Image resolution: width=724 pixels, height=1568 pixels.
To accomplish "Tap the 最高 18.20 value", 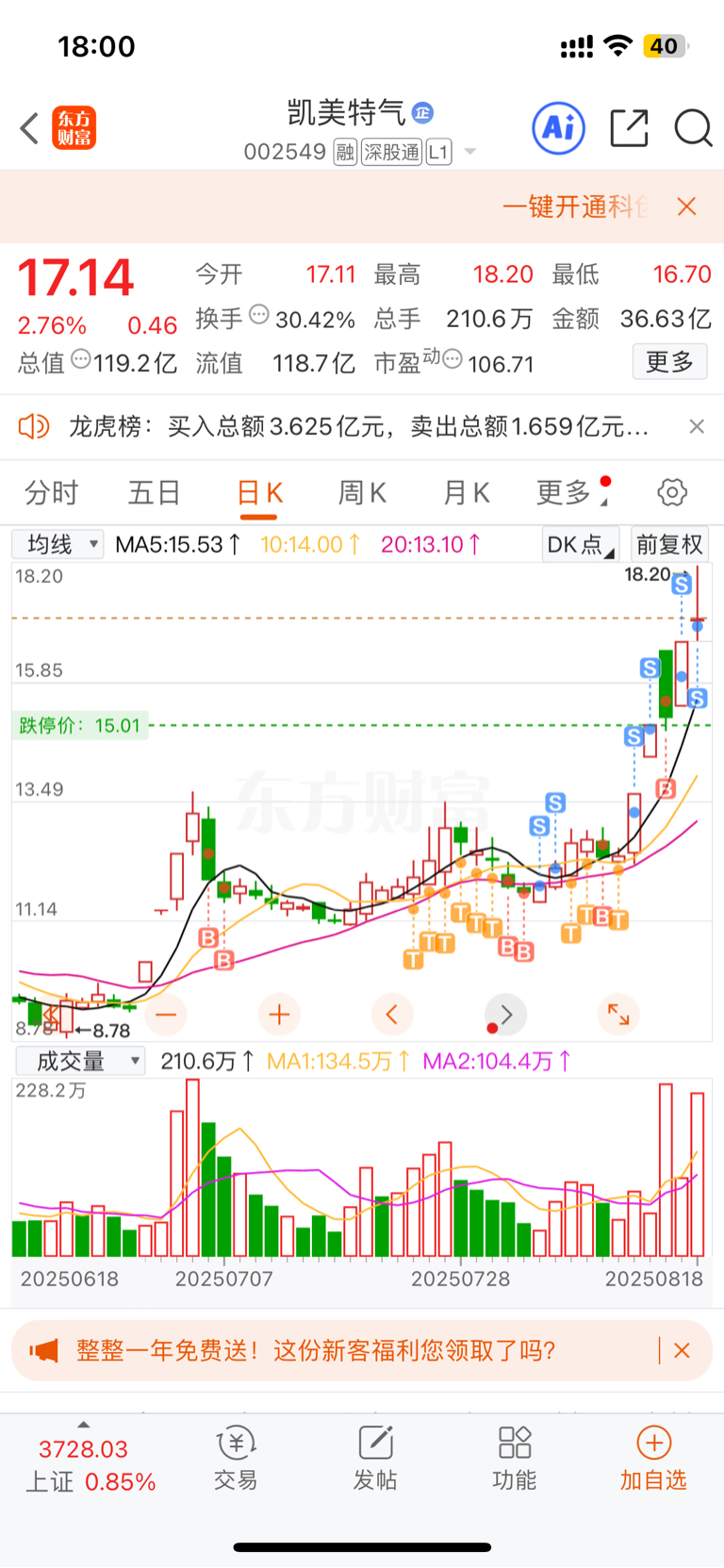I will click(502, 274).
